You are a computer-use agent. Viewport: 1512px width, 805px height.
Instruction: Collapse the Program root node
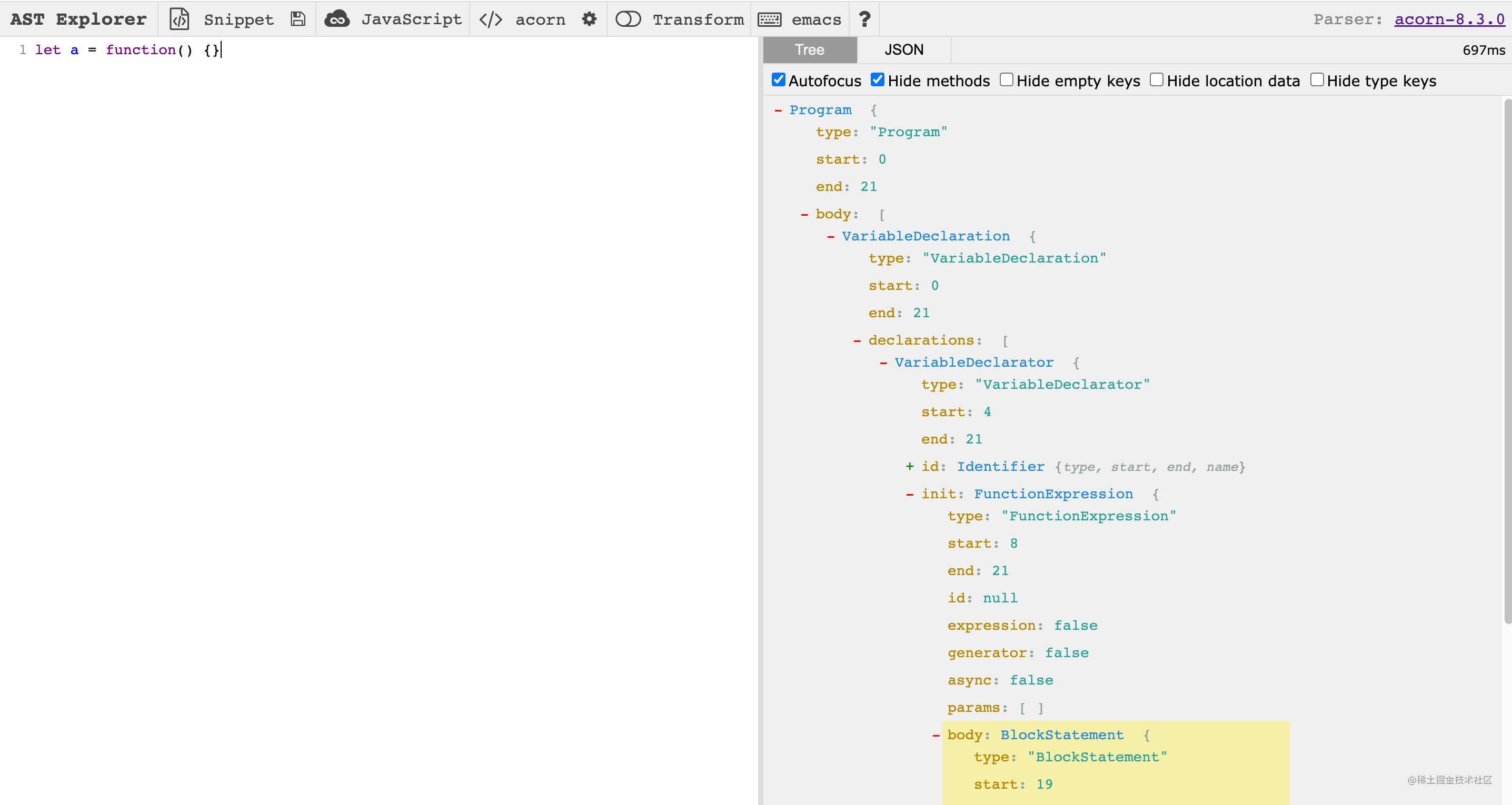pyautogui.click(x=778, y=110)
